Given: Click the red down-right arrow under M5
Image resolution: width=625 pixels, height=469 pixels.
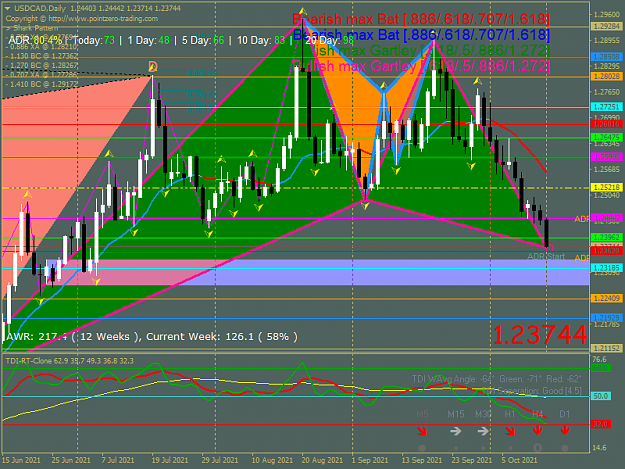Looking at the screenshot, I should coord(422,431).
